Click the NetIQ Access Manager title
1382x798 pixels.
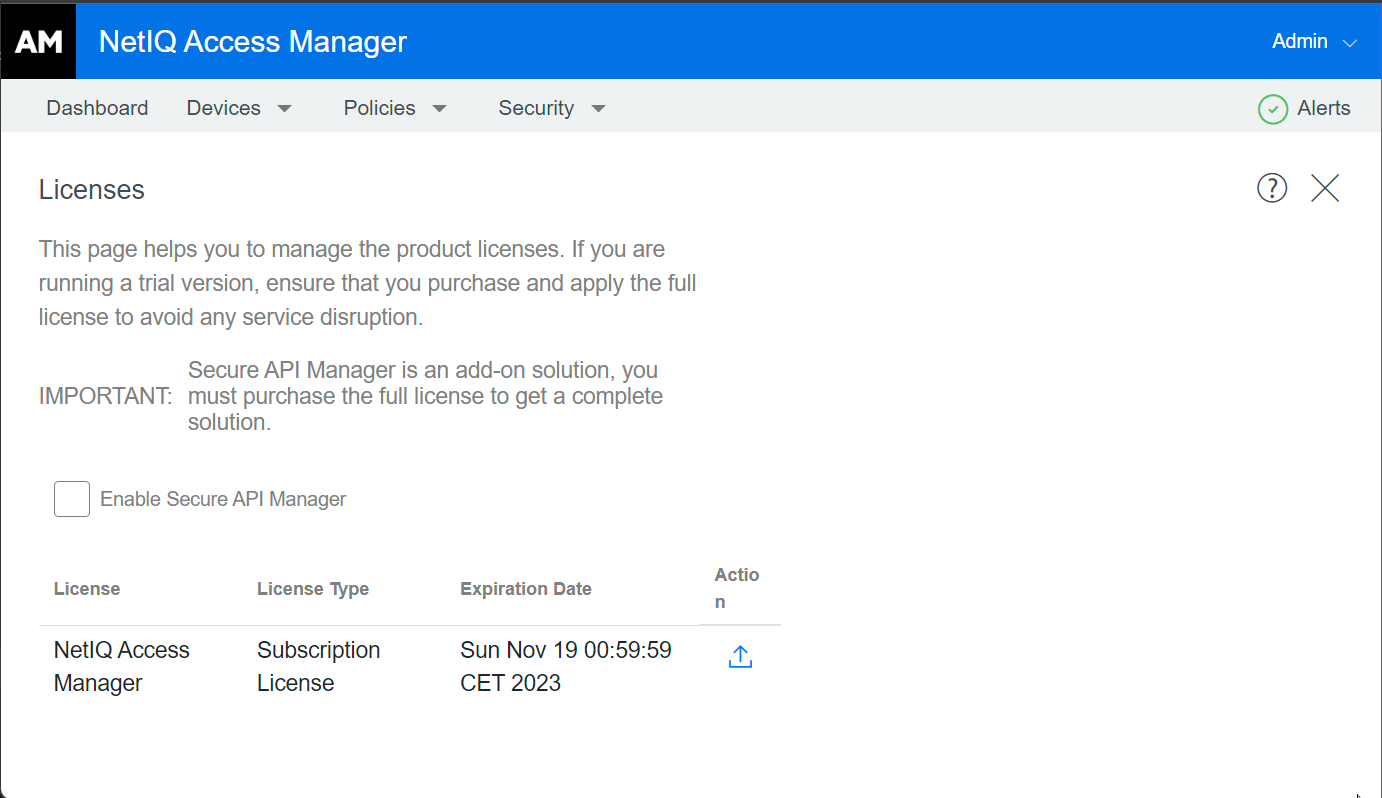pyautogui.click(x=252, y=41)
